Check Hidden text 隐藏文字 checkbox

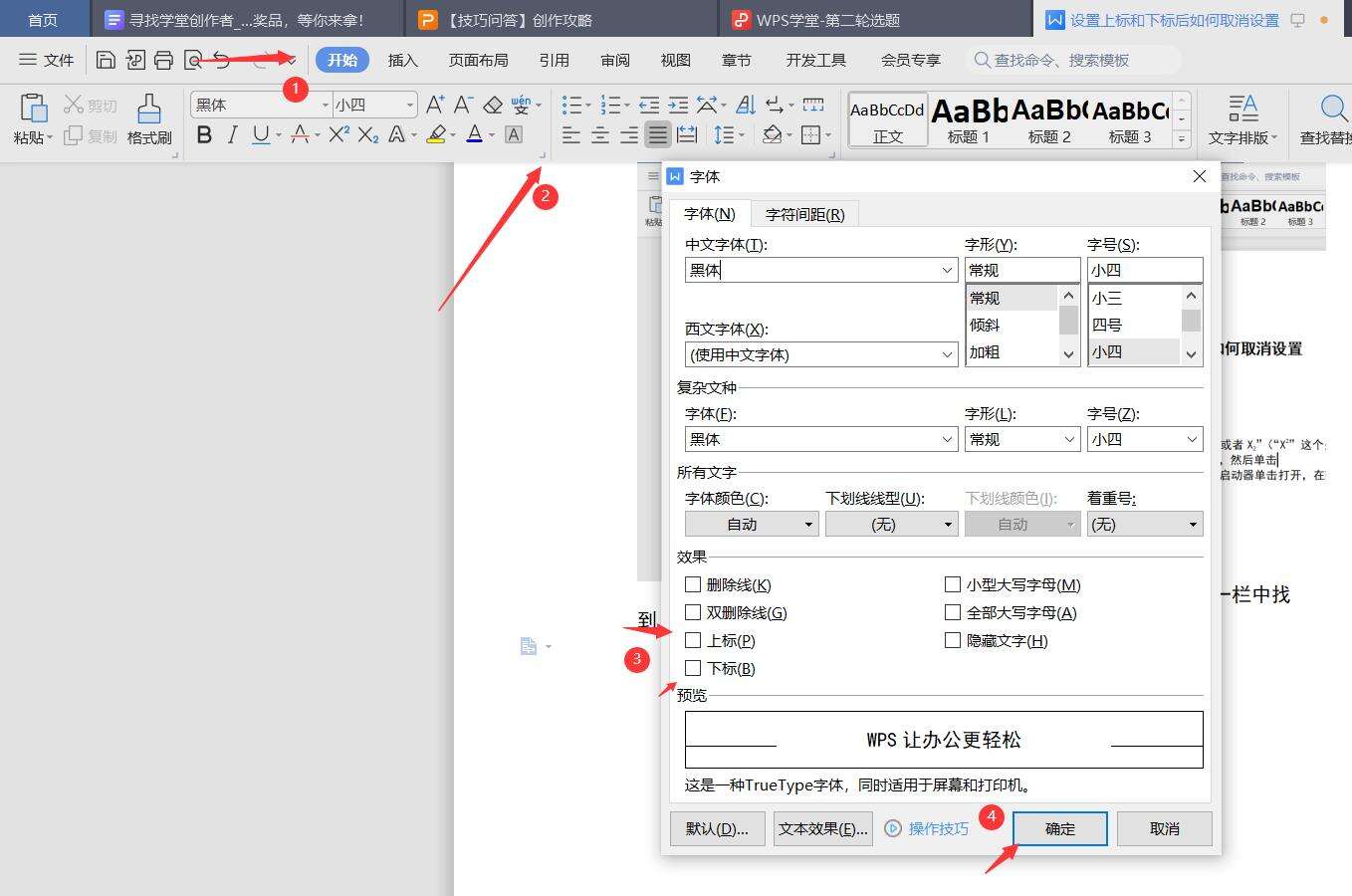pos(953,640)
